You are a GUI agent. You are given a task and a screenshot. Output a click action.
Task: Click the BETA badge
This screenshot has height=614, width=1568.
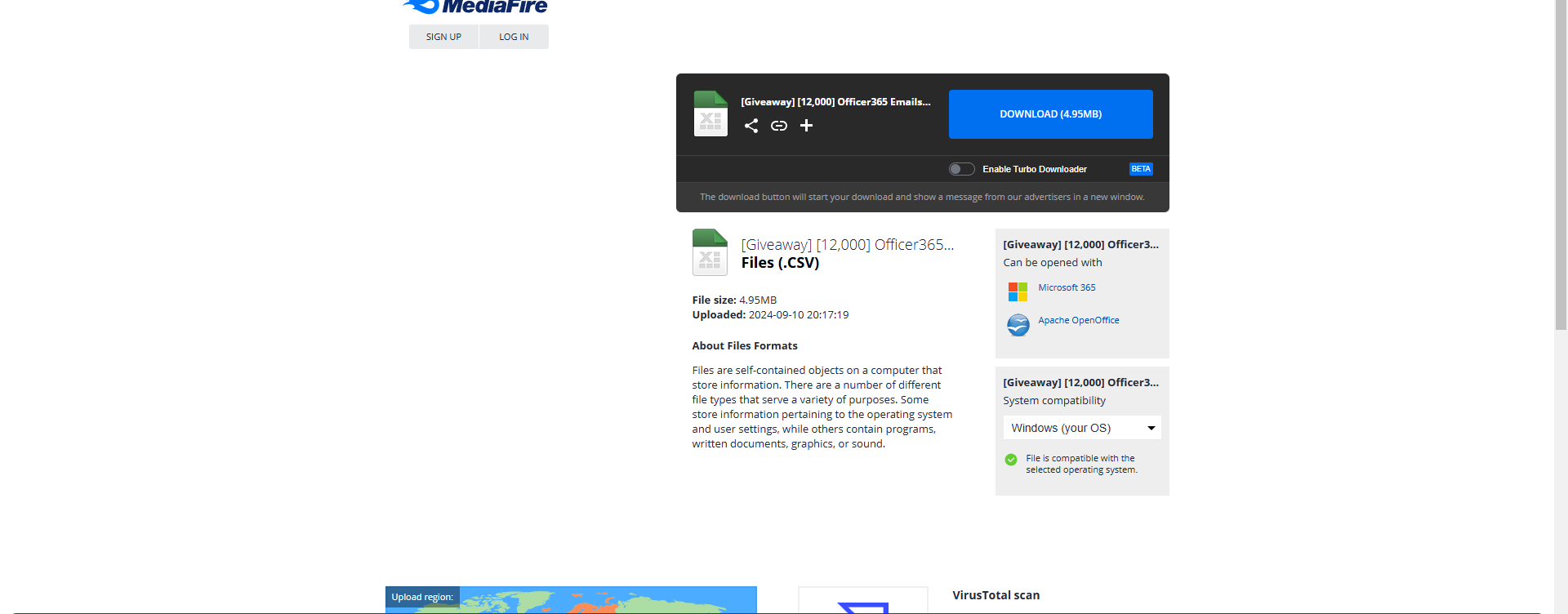[1141, 169]
